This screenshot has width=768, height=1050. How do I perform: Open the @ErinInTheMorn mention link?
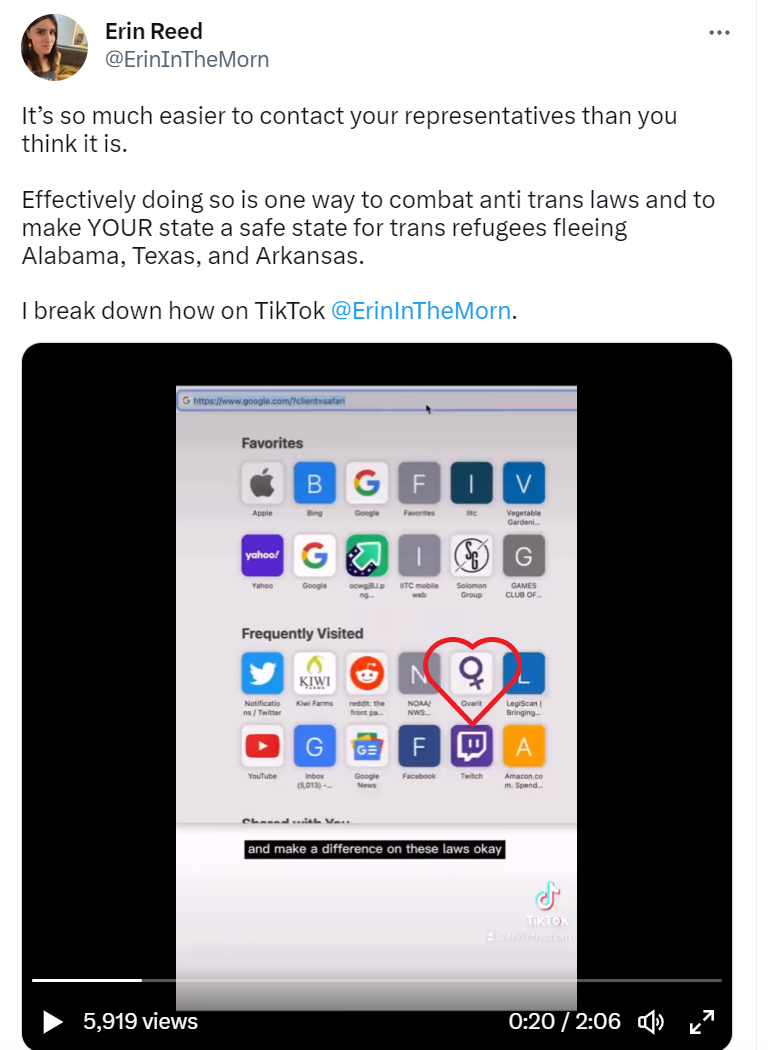(420, 311)
